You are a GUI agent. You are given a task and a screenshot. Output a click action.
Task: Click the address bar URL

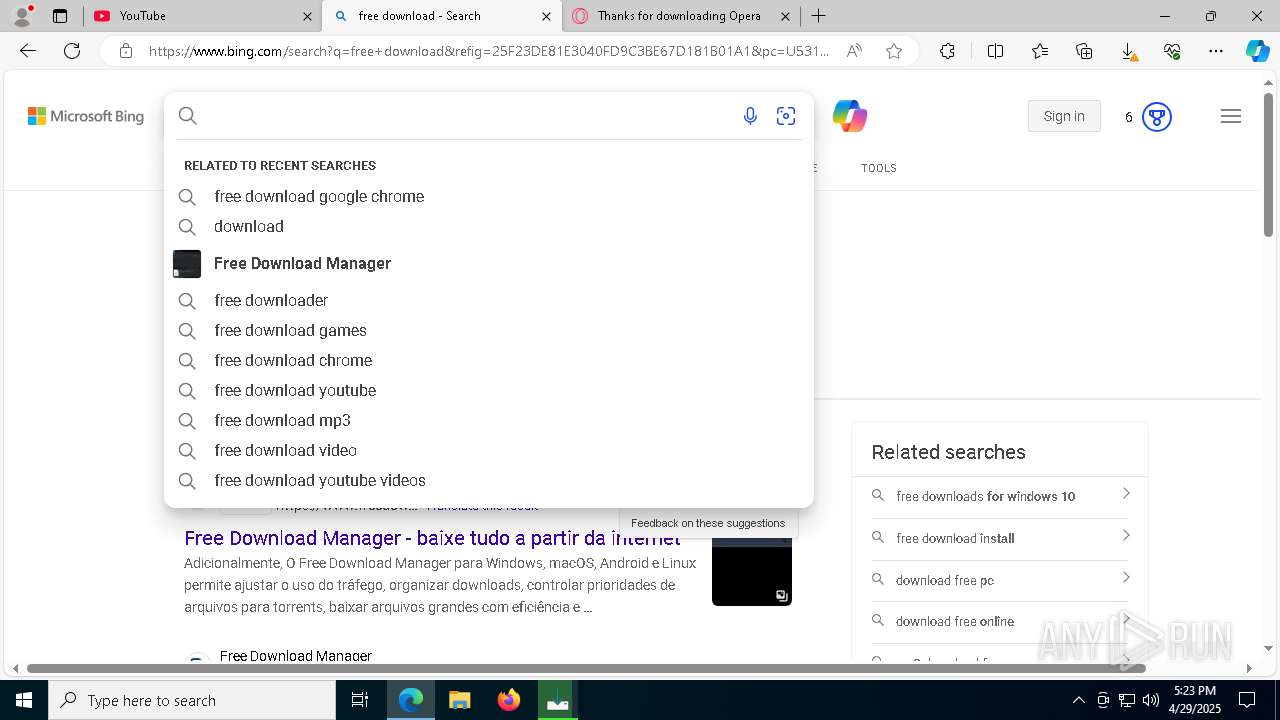(x=488, y=51)
